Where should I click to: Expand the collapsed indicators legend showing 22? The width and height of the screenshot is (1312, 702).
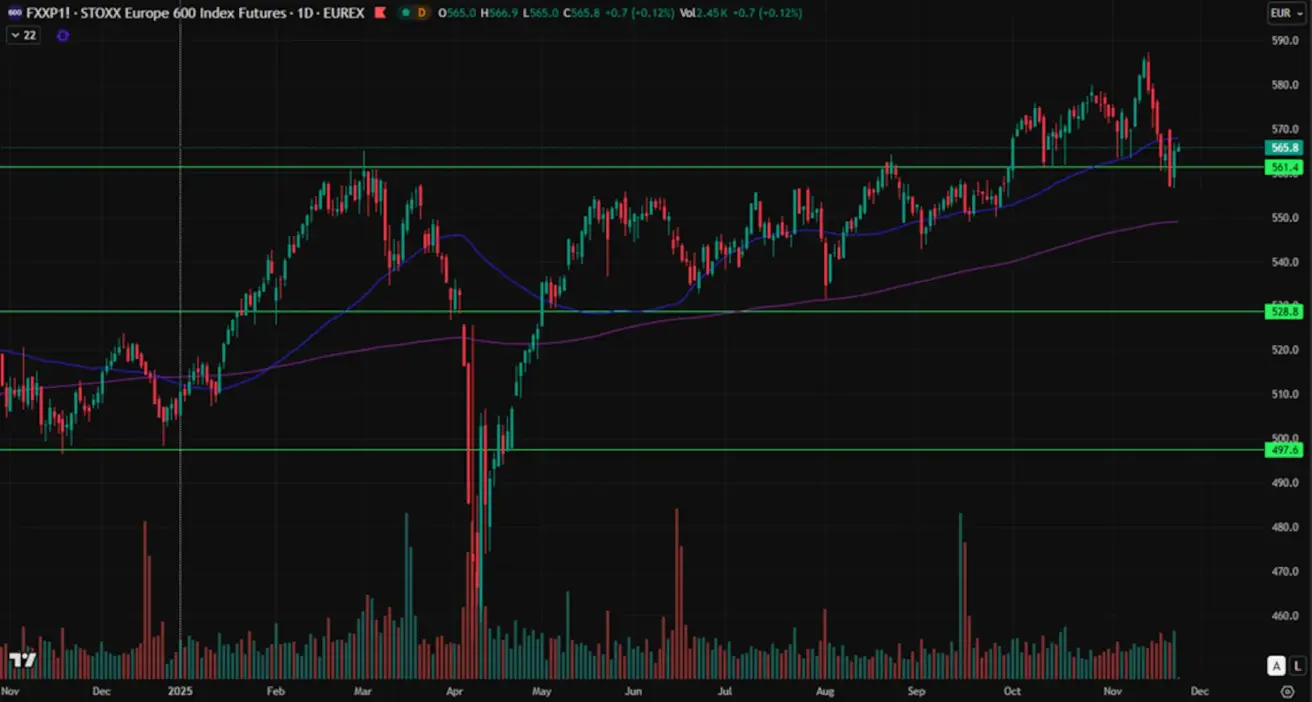coord(23,35)
